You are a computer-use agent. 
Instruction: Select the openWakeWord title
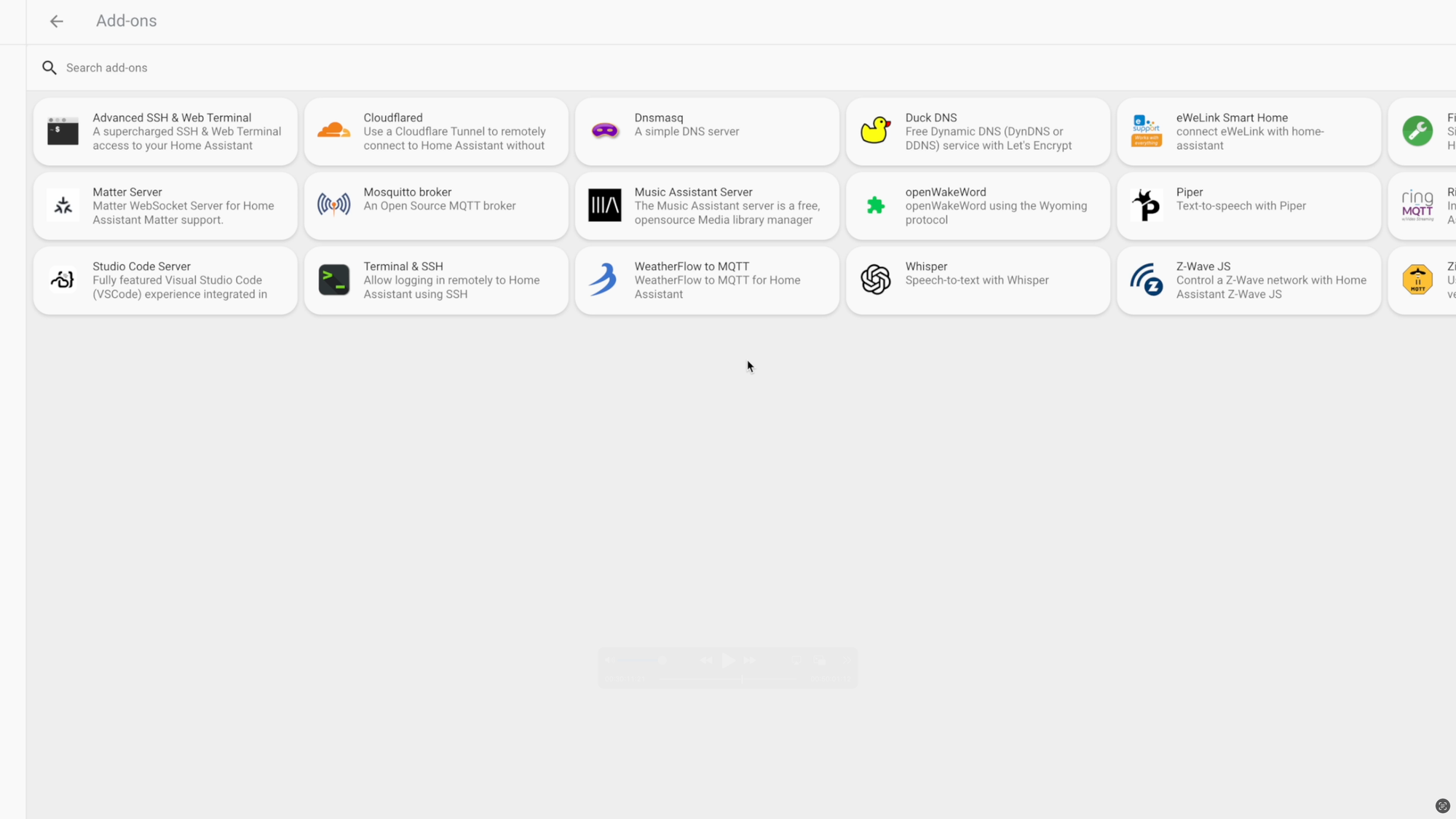tap(946, 192)
